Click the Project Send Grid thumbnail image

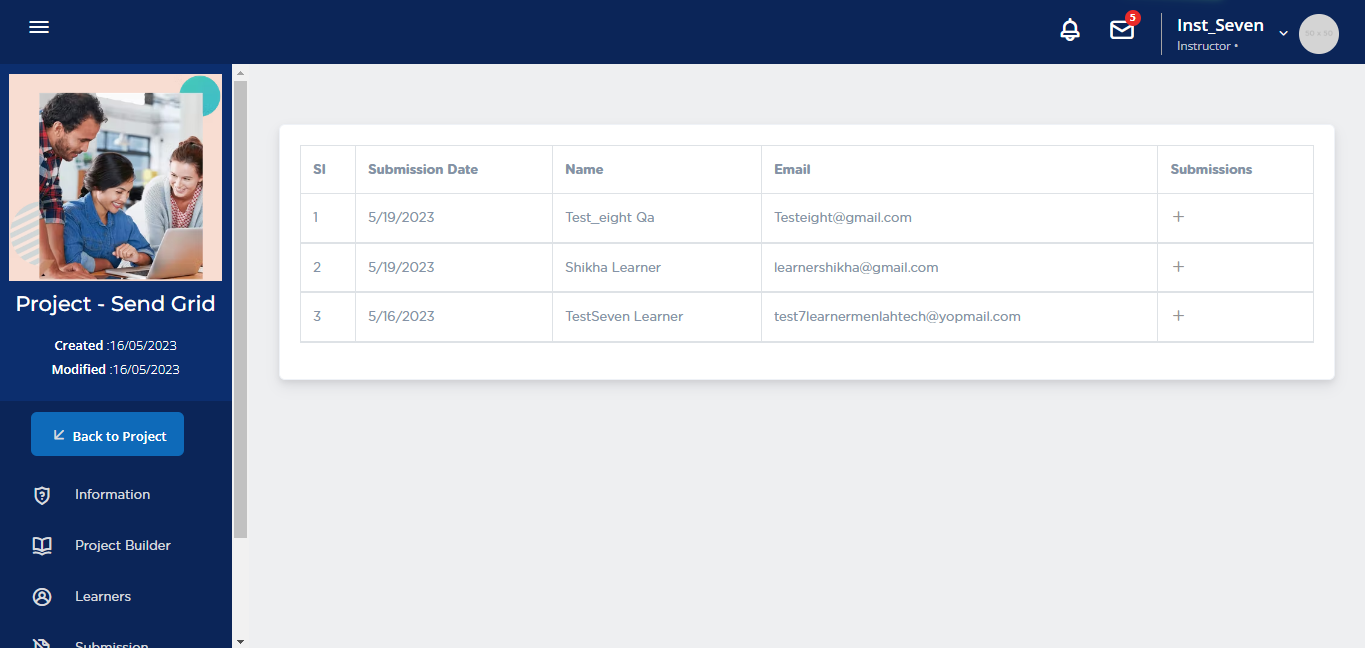click(115, 178)
